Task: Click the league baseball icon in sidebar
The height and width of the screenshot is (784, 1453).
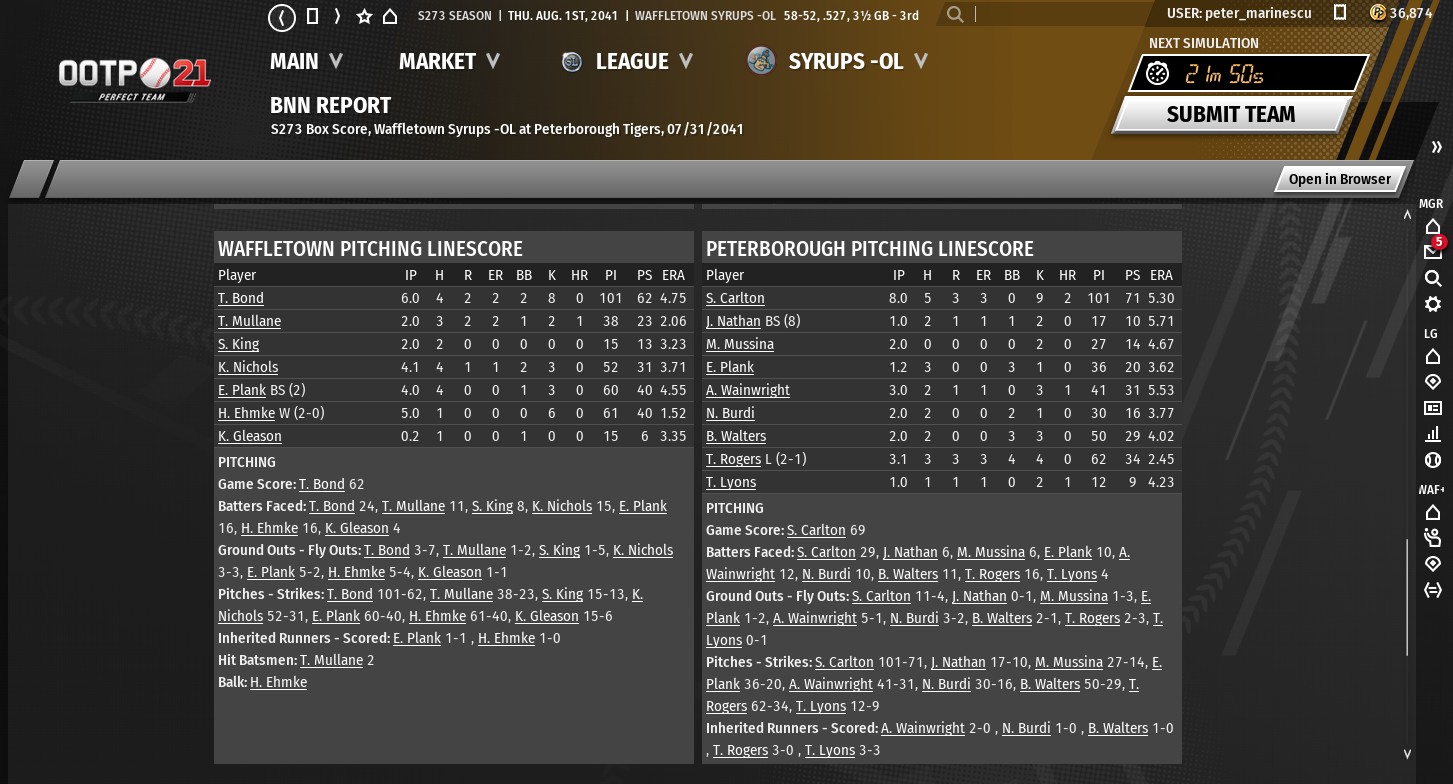Action: (1432, 460)
